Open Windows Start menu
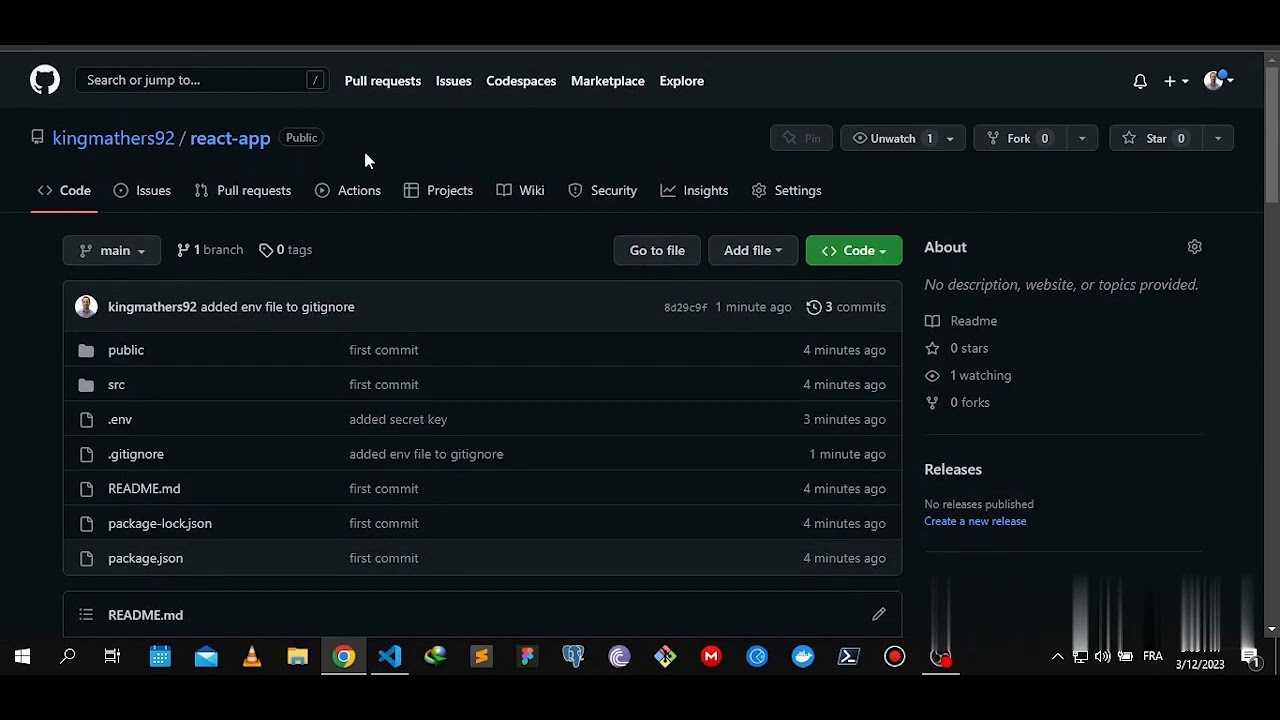Screen dimensions: 1280x720 point(22,657)
